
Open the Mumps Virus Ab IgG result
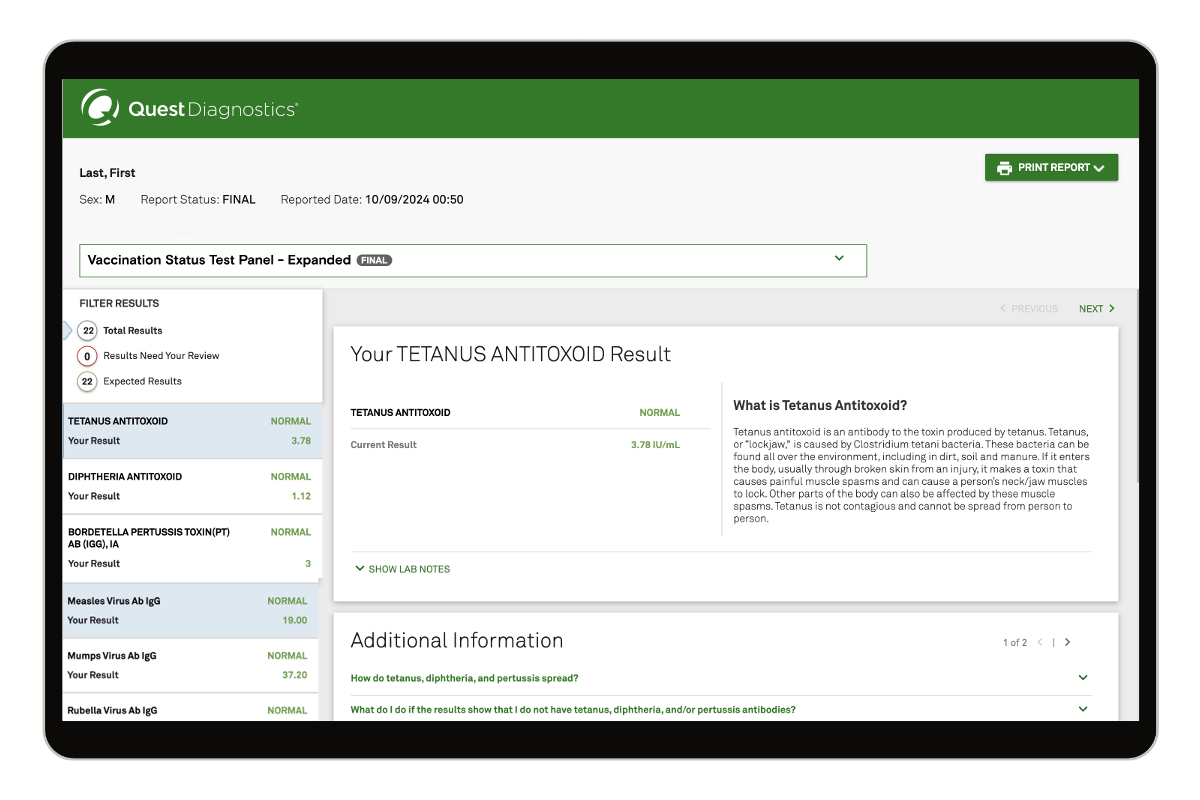(190, 665)
